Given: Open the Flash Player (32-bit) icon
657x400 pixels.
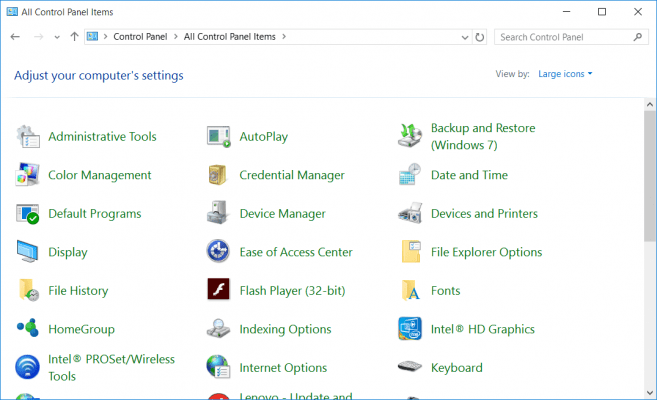Looking at the screenshot, I should pyautogui.click(x=219, y=291).
